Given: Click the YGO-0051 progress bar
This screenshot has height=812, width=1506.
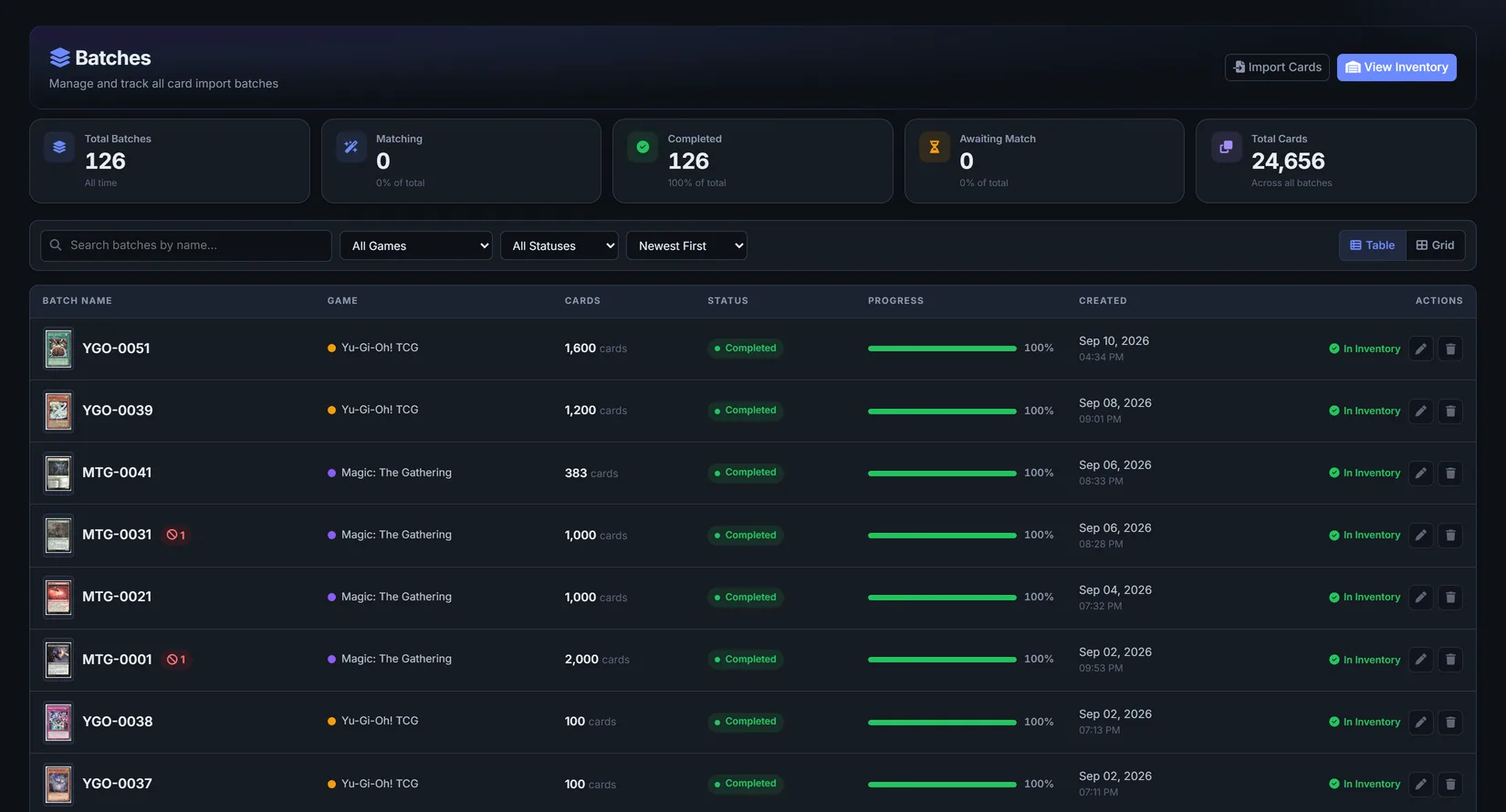Looking at the screenshot, I should point(942,349).
